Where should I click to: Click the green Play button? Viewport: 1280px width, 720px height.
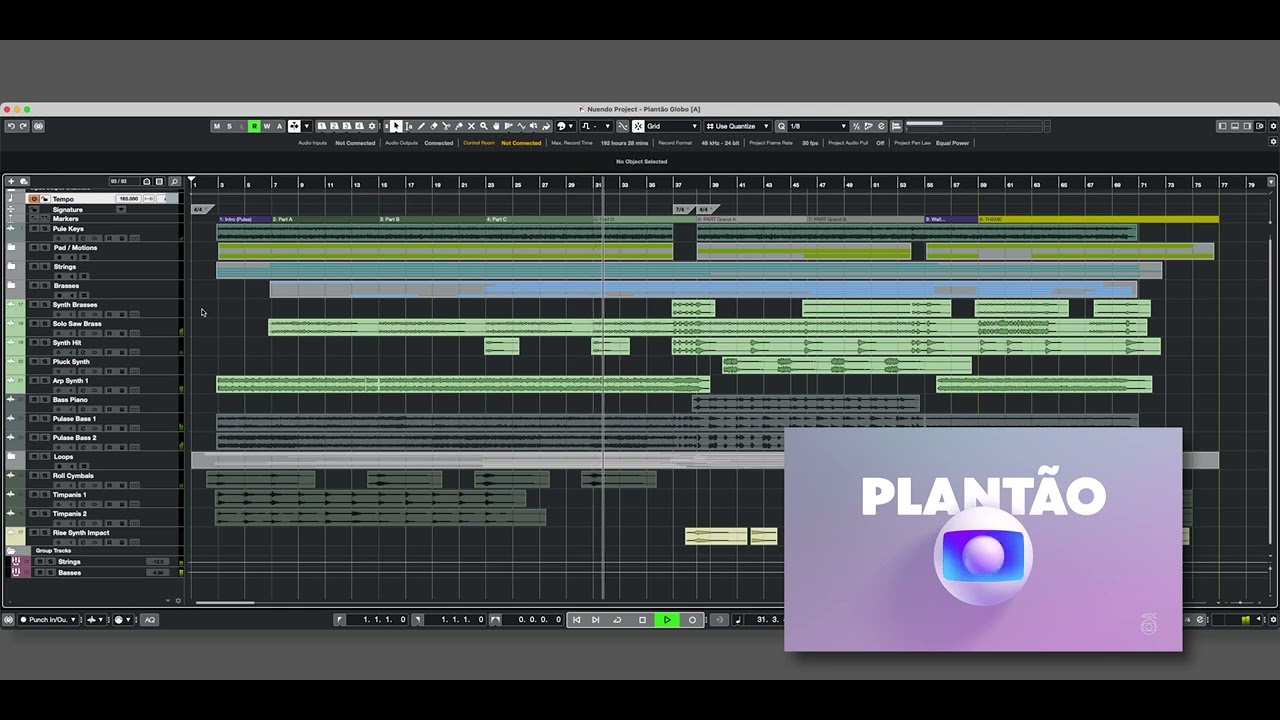pyautogui.click(x=667, y=619)
